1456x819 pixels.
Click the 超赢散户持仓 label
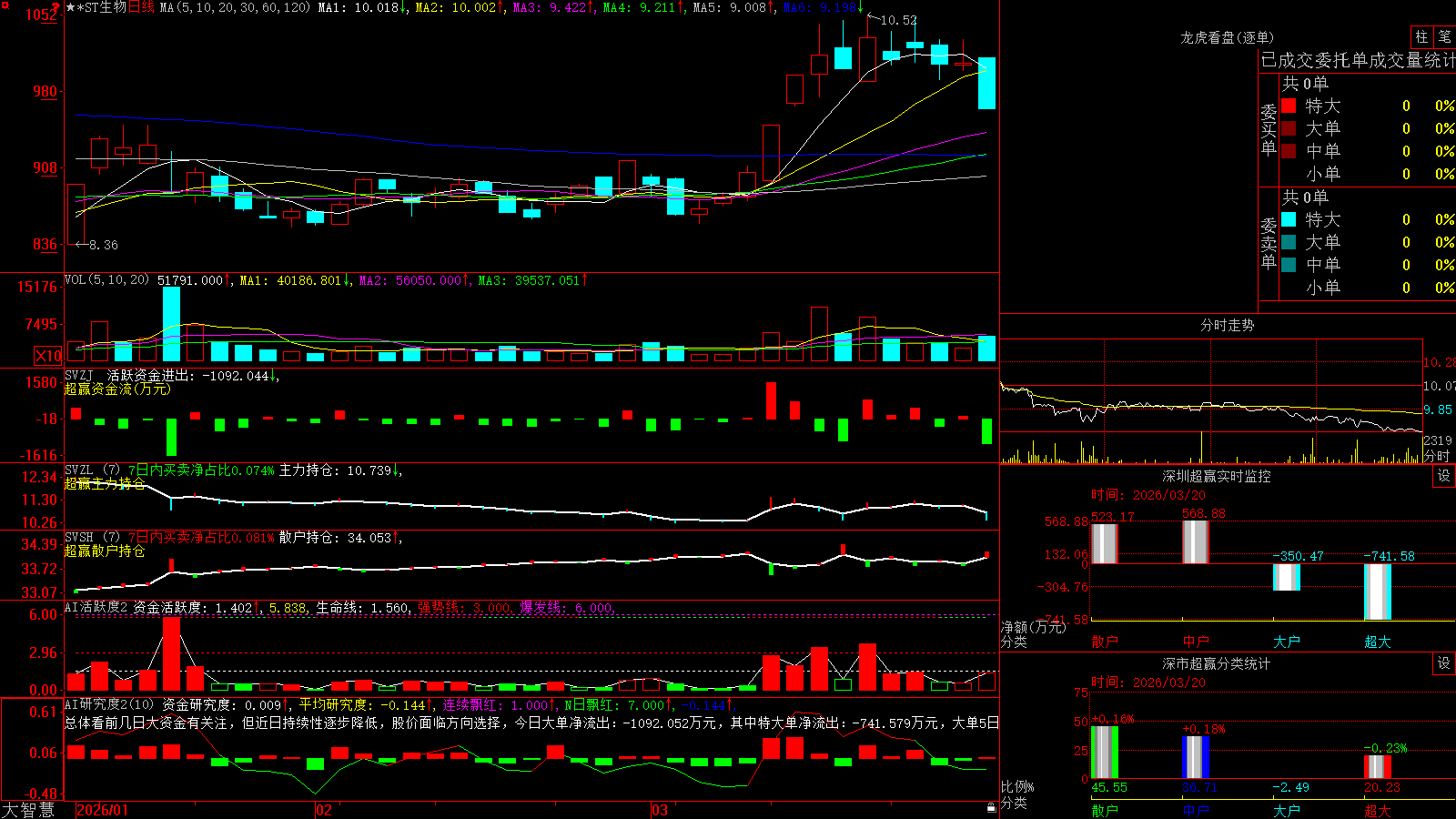coord(105,551)
